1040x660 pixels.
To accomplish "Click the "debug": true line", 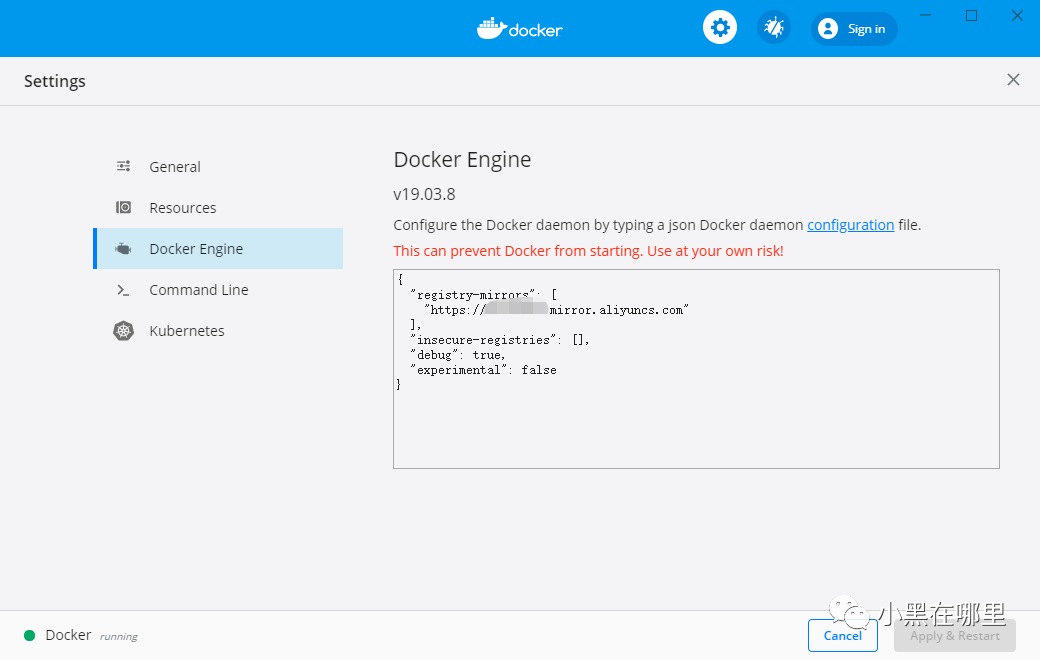I will [458, 355].
